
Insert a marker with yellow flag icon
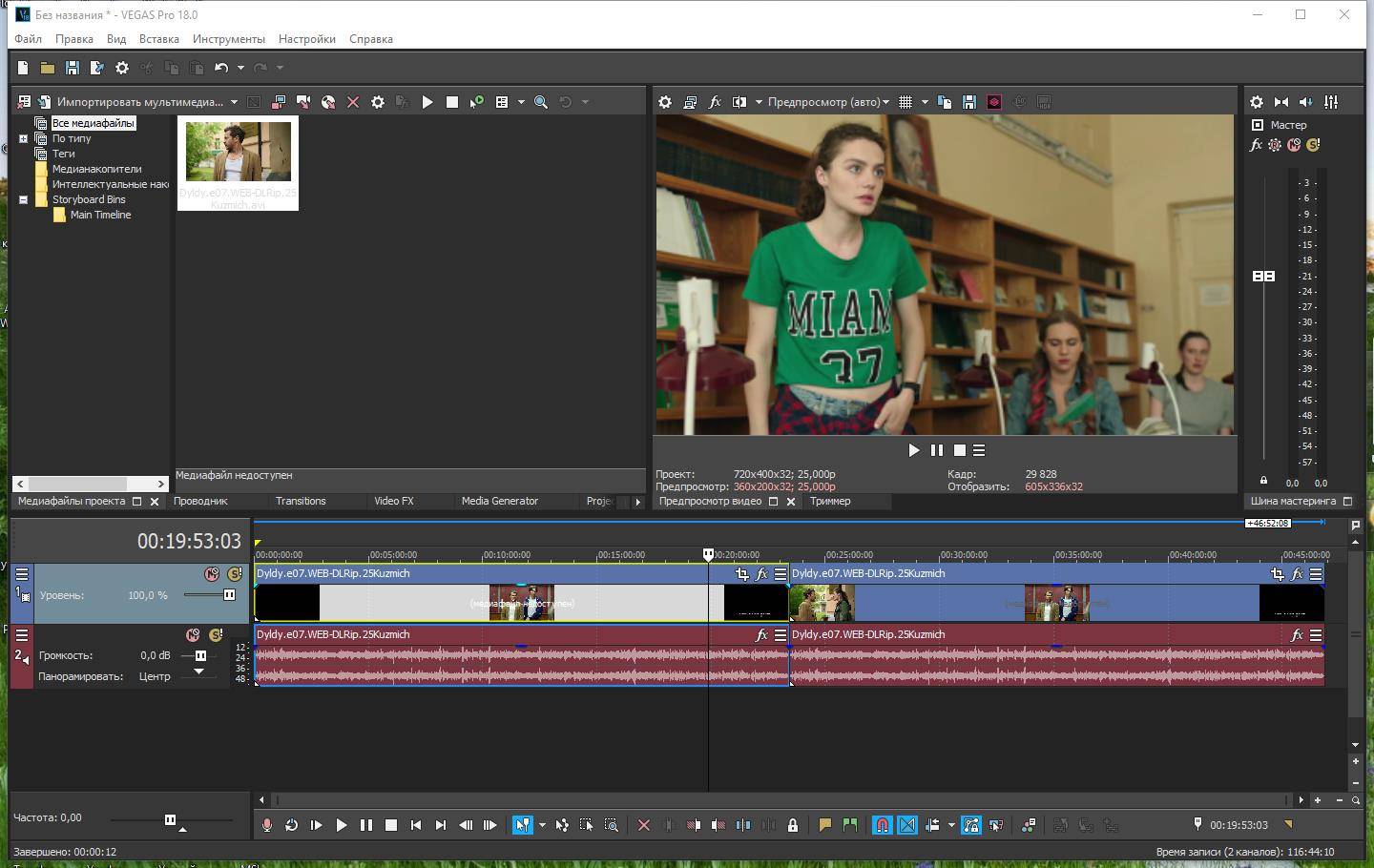[x=824, y=825]
